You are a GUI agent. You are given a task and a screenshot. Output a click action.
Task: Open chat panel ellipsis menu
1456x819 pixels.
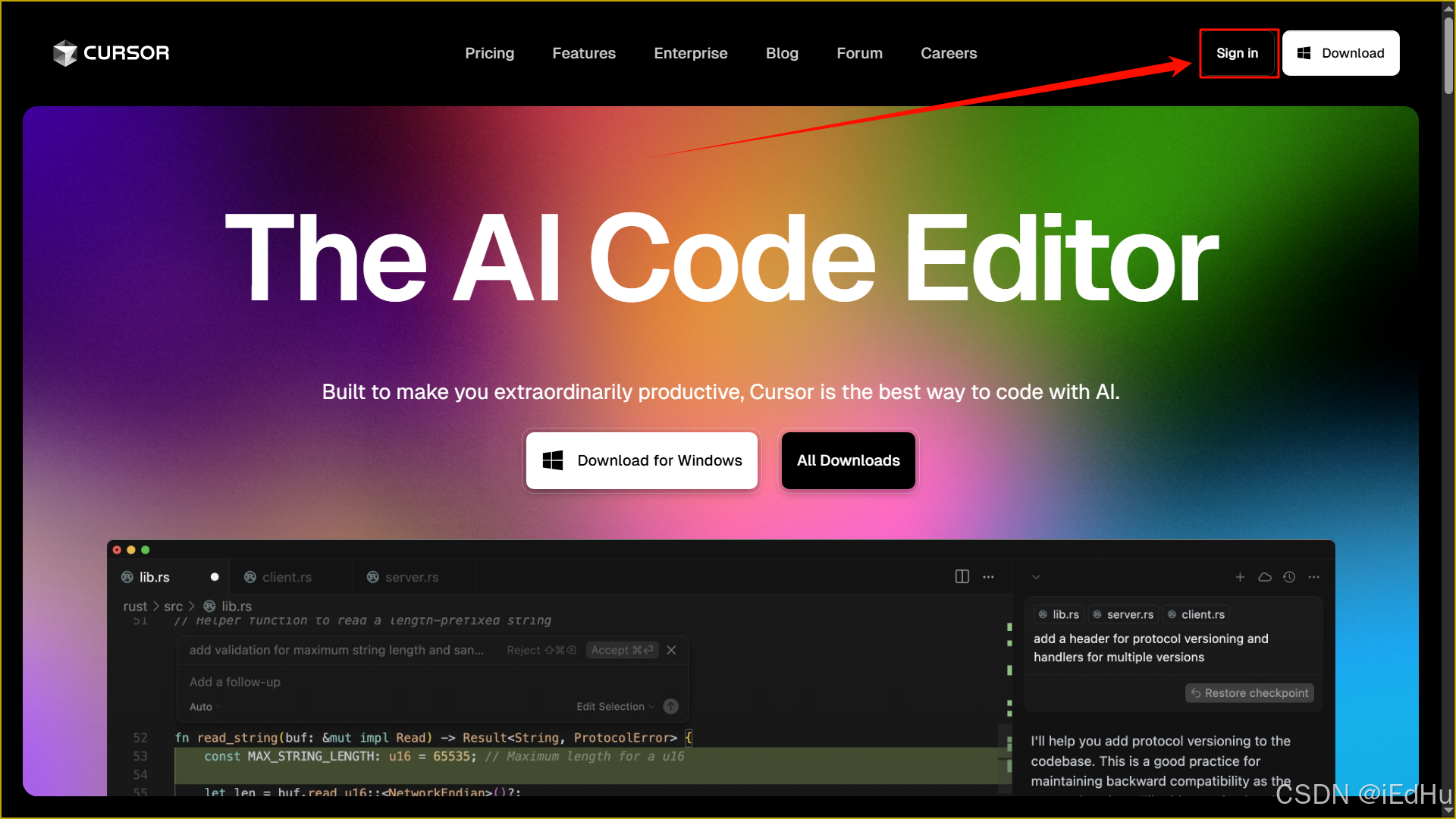[x=1314, y=577]
